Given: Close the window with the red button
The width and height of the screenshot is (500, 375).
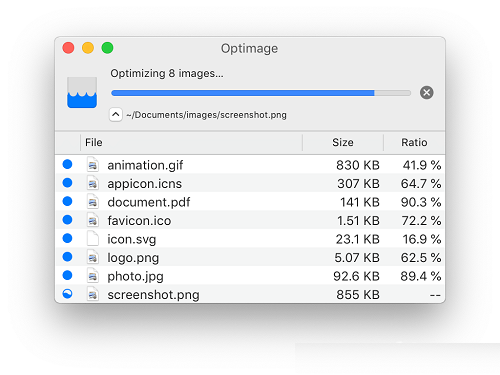Looking at the screenshot, I should [x=68, y=48].
